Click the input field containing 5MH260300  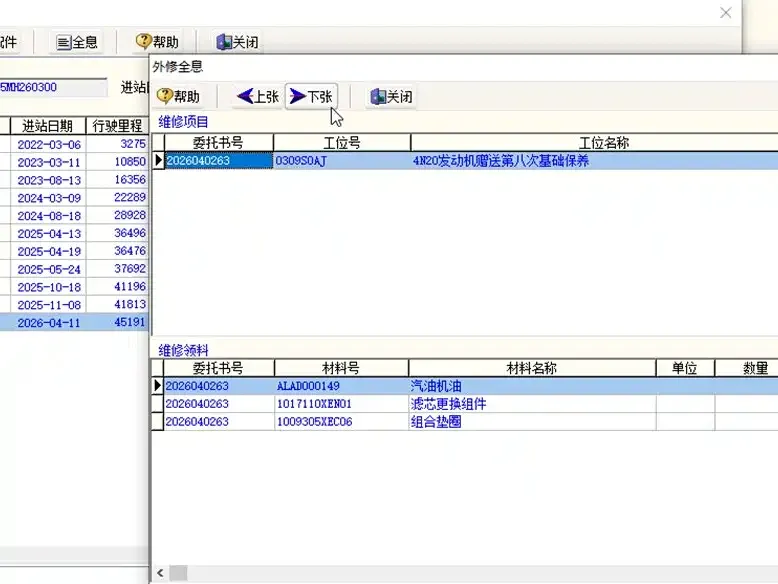click(53, 87)
